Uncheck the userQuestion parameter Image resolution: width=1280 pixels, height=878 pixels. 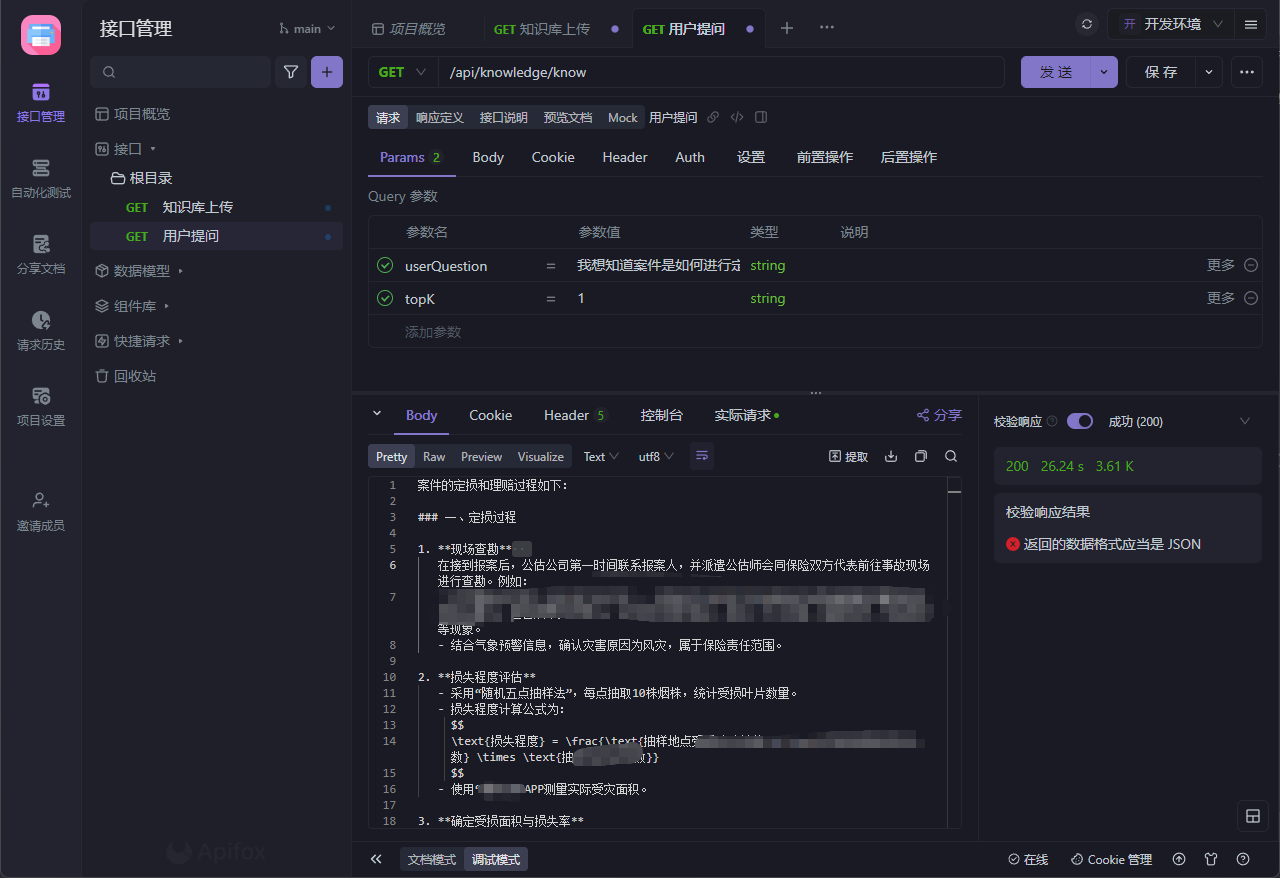point(385,266)
